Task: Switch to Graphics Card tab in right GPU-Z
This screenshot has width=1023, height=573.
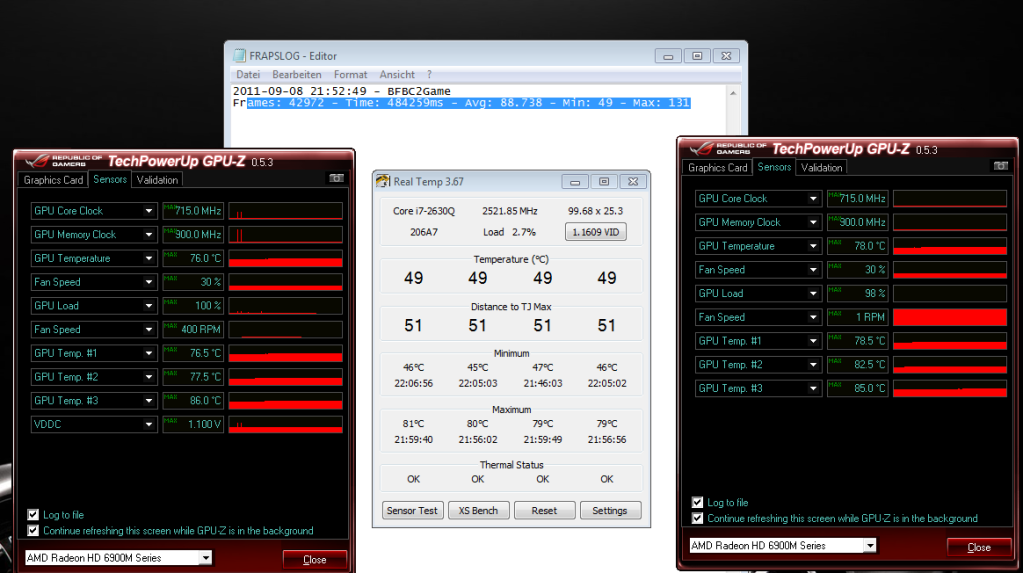Action: coord(718,168)
